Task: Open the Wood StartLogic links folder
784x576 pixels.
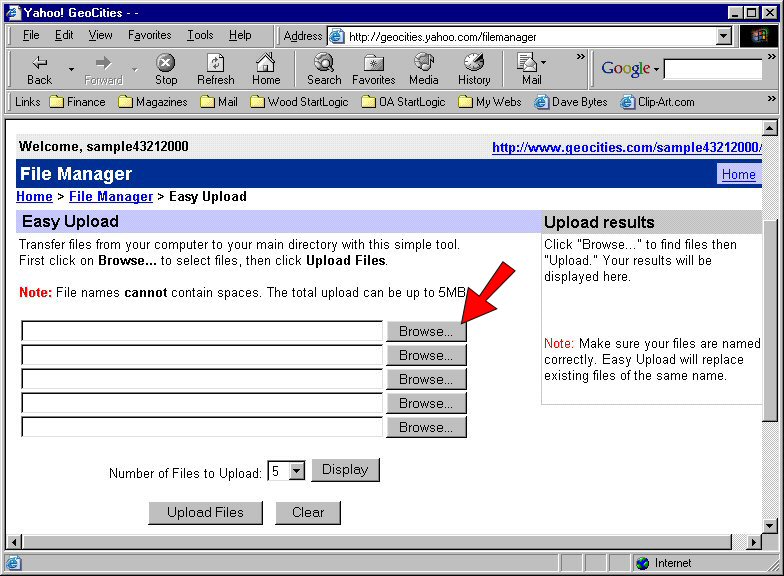Action: [299, 102]
